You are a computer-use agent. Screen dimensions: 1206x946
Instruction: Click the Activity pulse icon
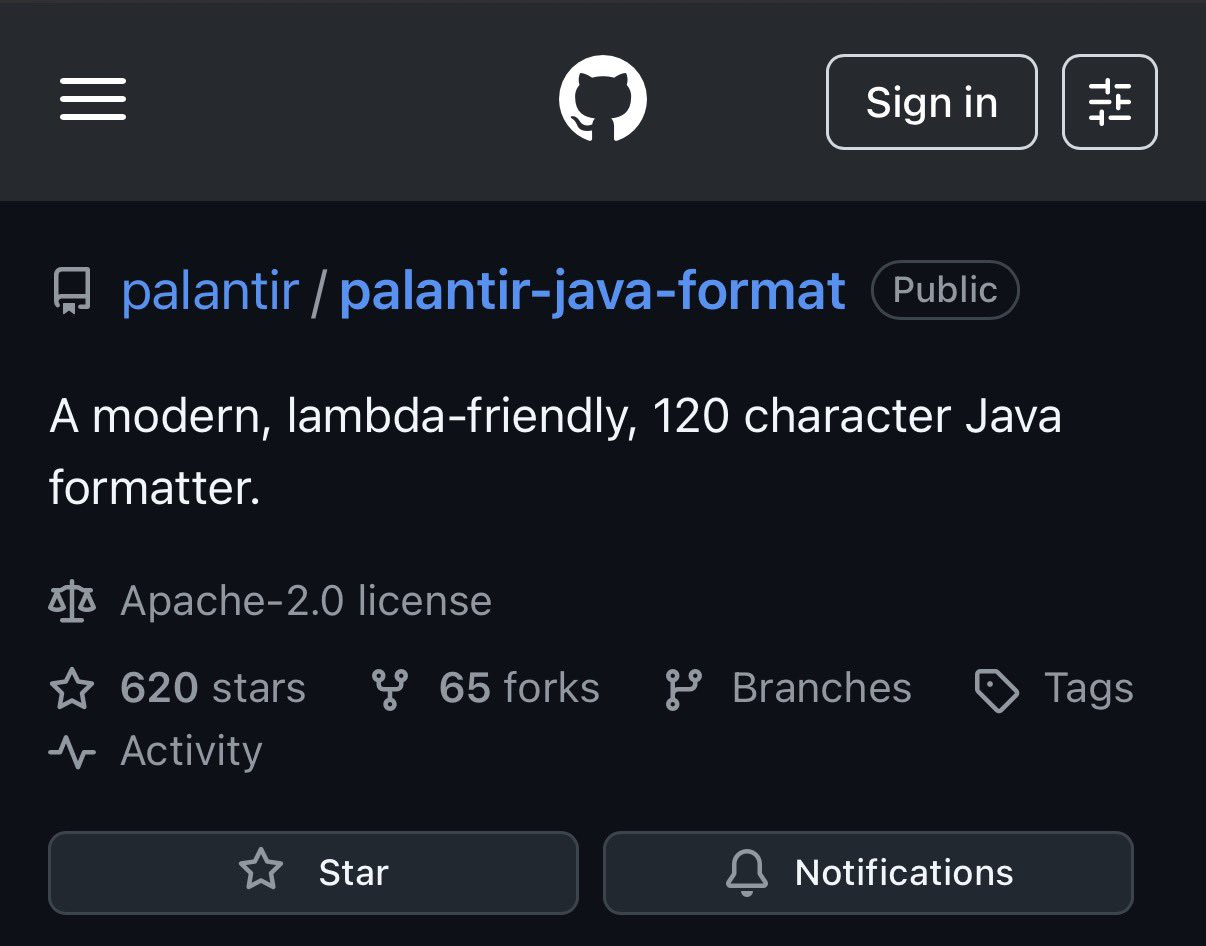click(x=72, y=752)
